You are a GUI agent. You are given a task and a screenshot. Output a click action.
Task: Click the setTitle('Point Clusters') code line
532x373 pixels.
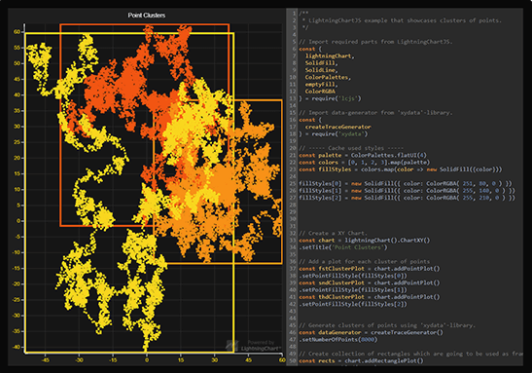343,247
